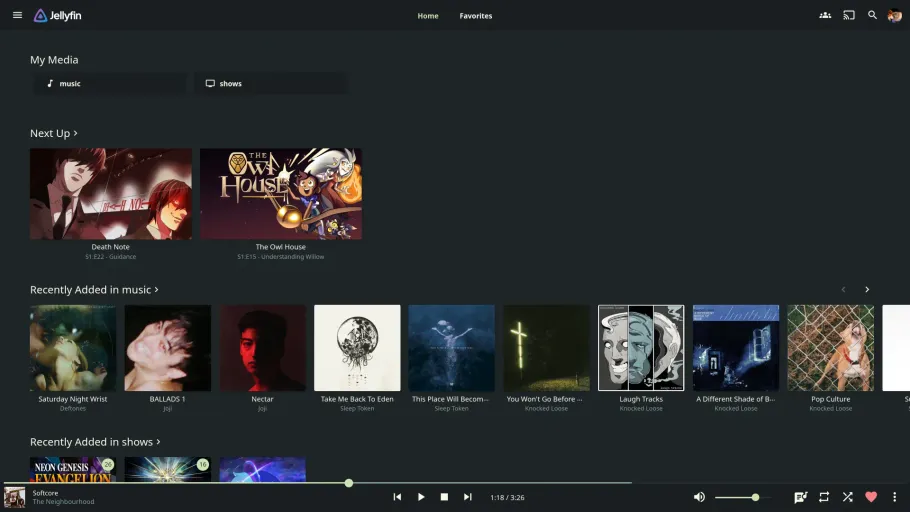Adjust the volume slider handle
This screenshot has height=512, width=910.
click(x=755, y=497)
